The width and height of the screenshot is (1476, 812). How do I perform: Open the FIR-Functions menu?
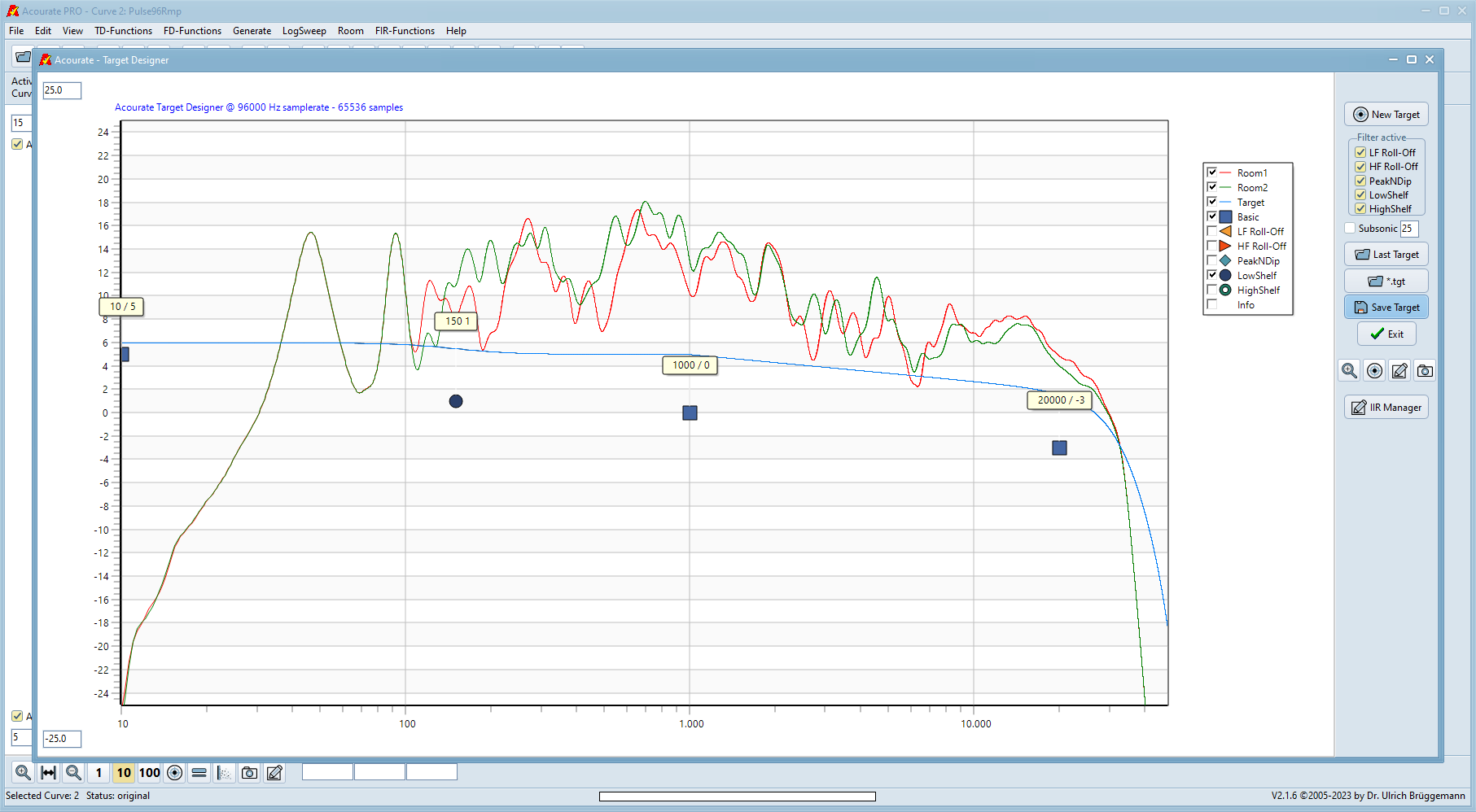click(405, 31)
